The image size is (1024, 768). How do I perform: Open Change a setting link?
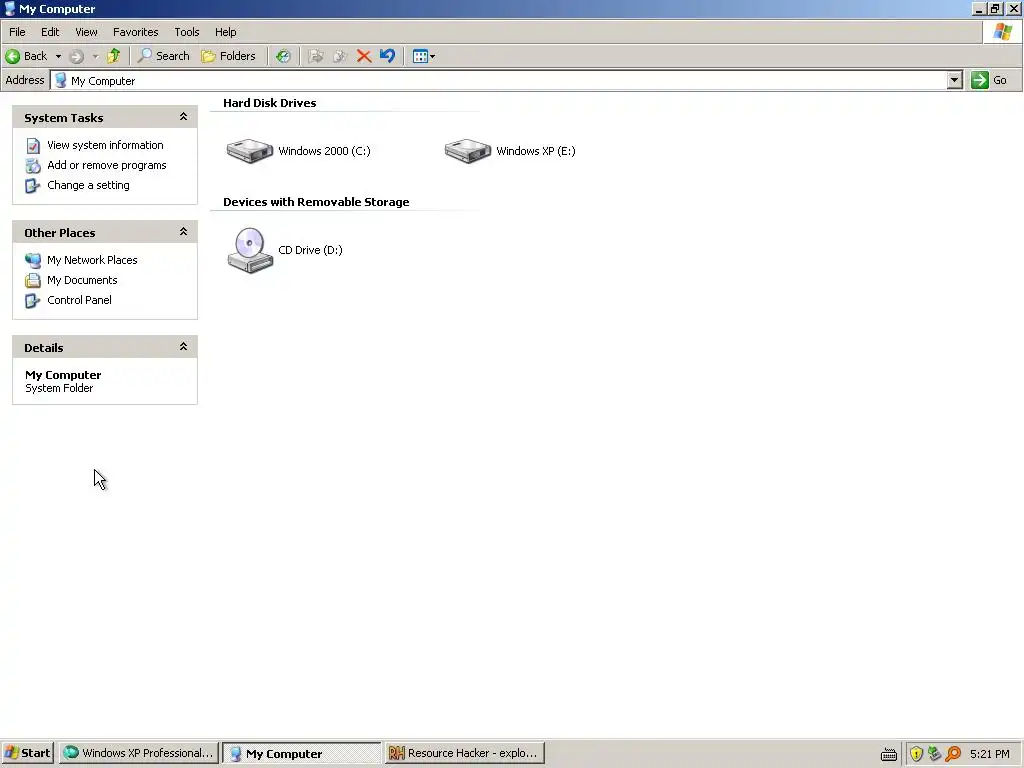(x=88, y=185)
